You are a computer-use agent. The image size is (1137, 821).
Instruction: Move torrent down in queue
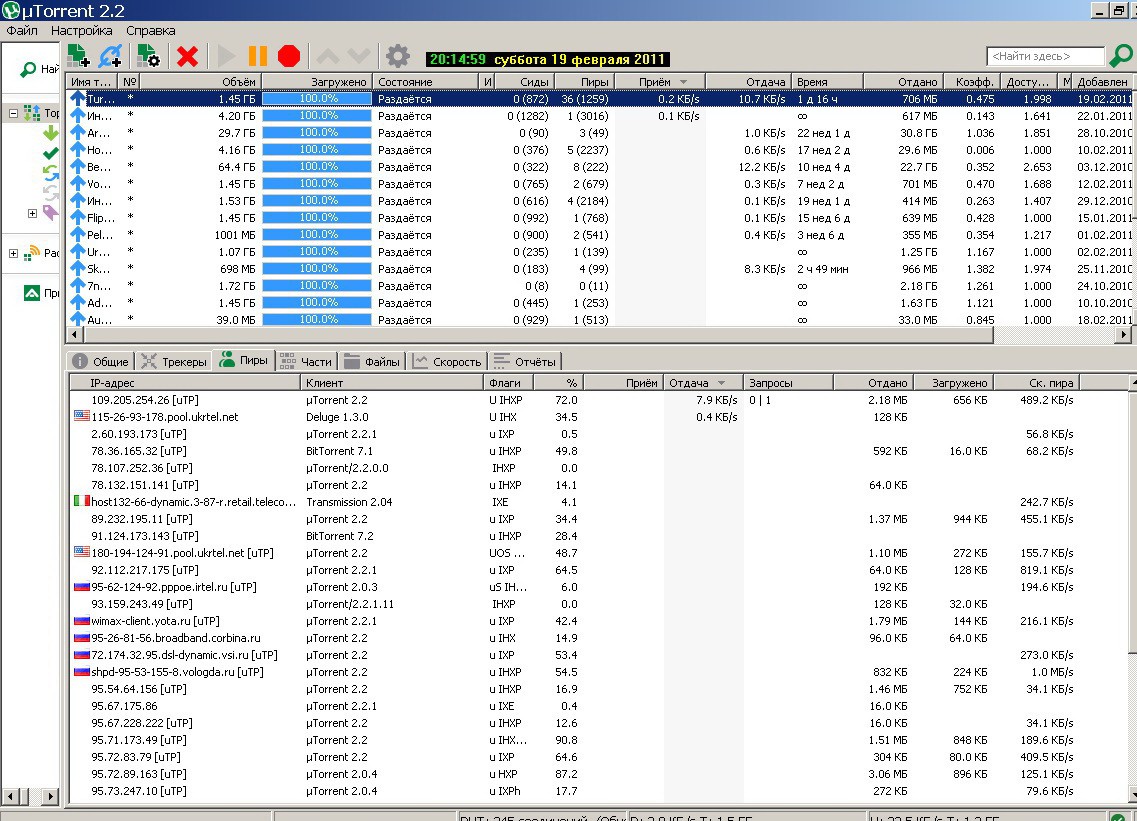(359, 56)
